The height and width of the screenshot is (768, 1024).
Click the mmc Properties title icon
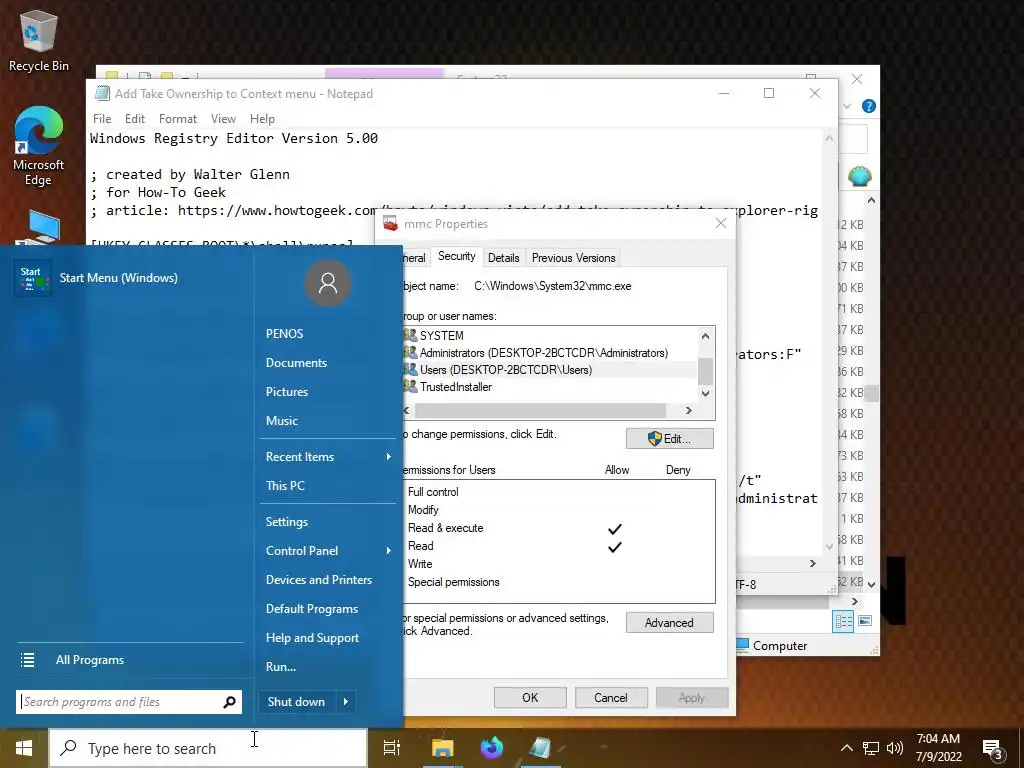391,223
